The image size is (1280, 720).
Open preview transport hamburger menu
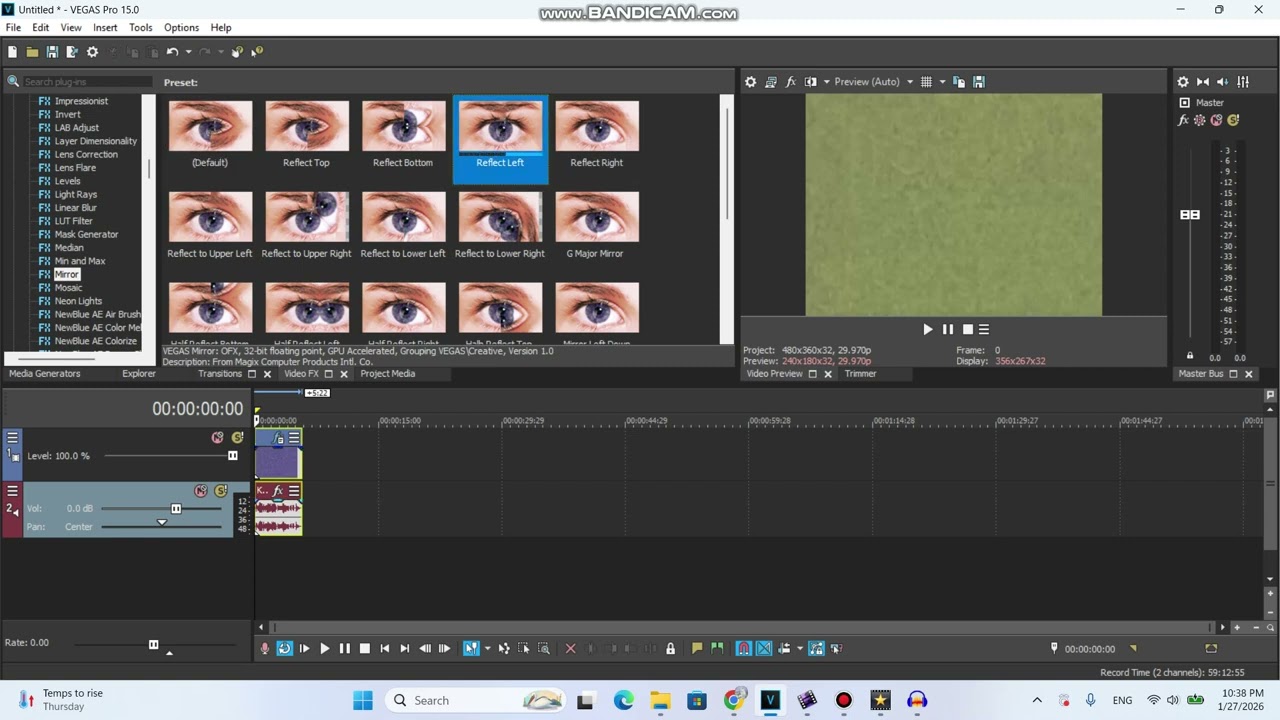point(984,329)
